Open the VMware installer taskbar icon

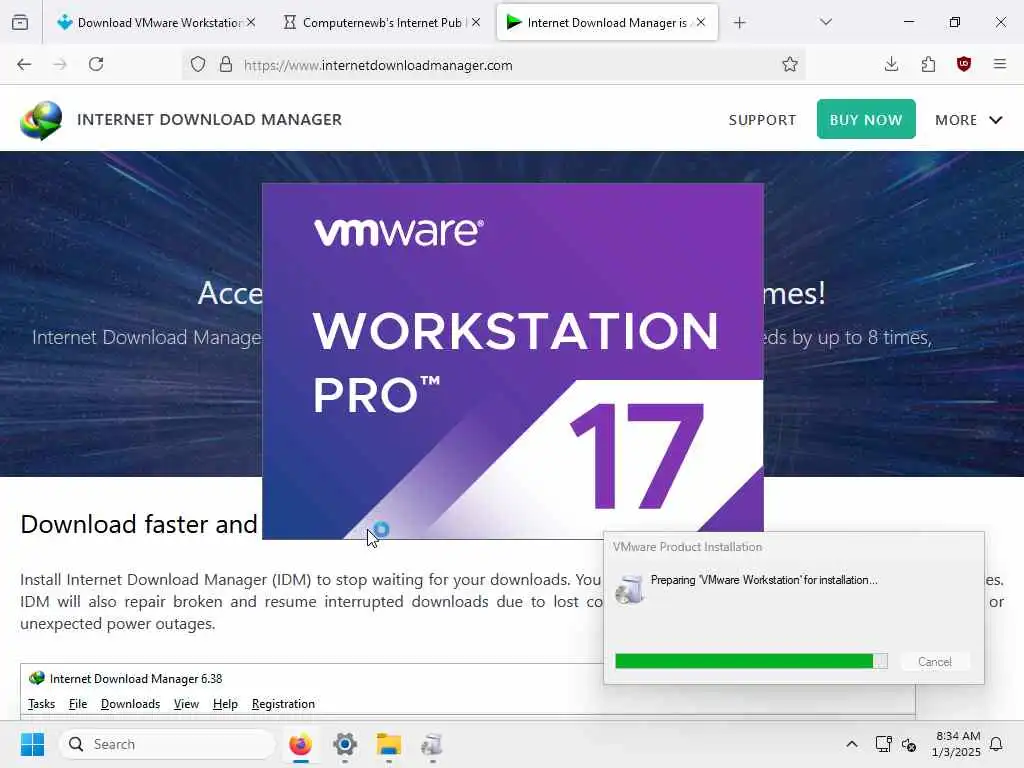(x=432, y=744)
